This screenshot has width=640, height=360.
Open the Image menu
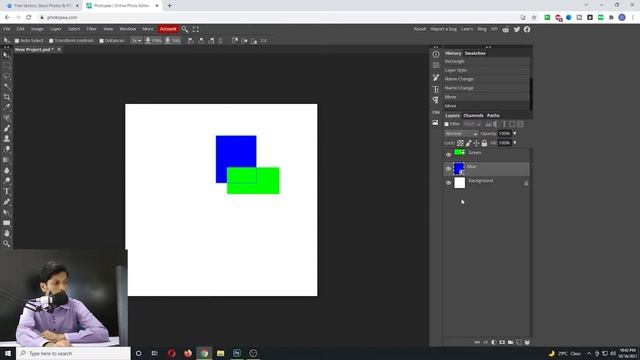click(x=37, y=29)
